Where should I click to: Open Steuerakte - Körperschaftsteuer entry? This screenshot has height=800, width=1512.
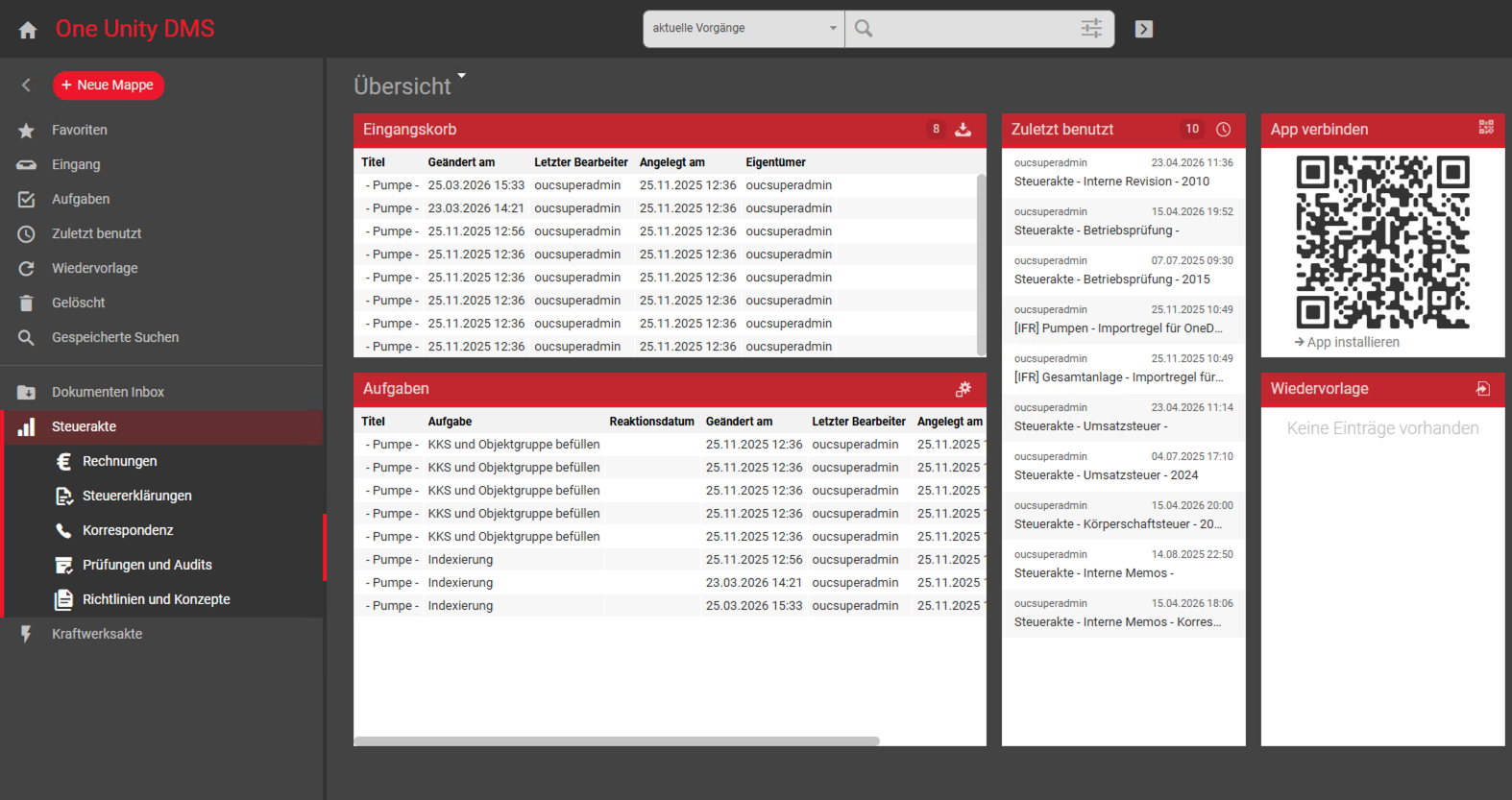pyautogui.click(x=1123, y=516)
